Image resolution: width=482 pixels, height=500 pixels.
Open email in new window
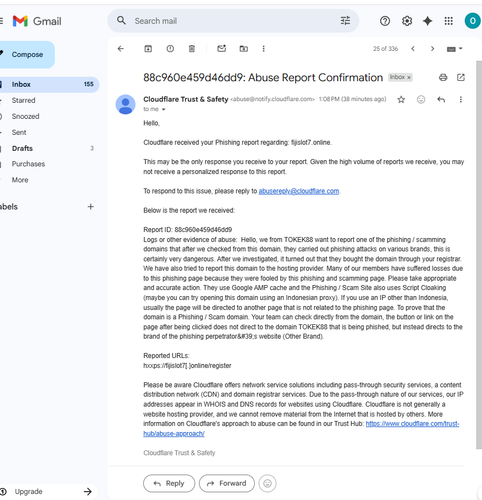click(x=461, y=77)
